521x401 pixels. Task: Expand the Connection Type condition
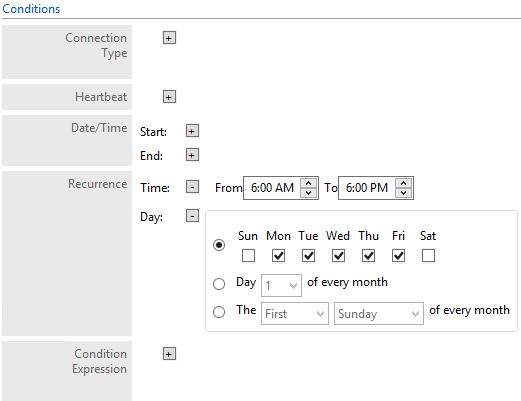click(169, 38)
